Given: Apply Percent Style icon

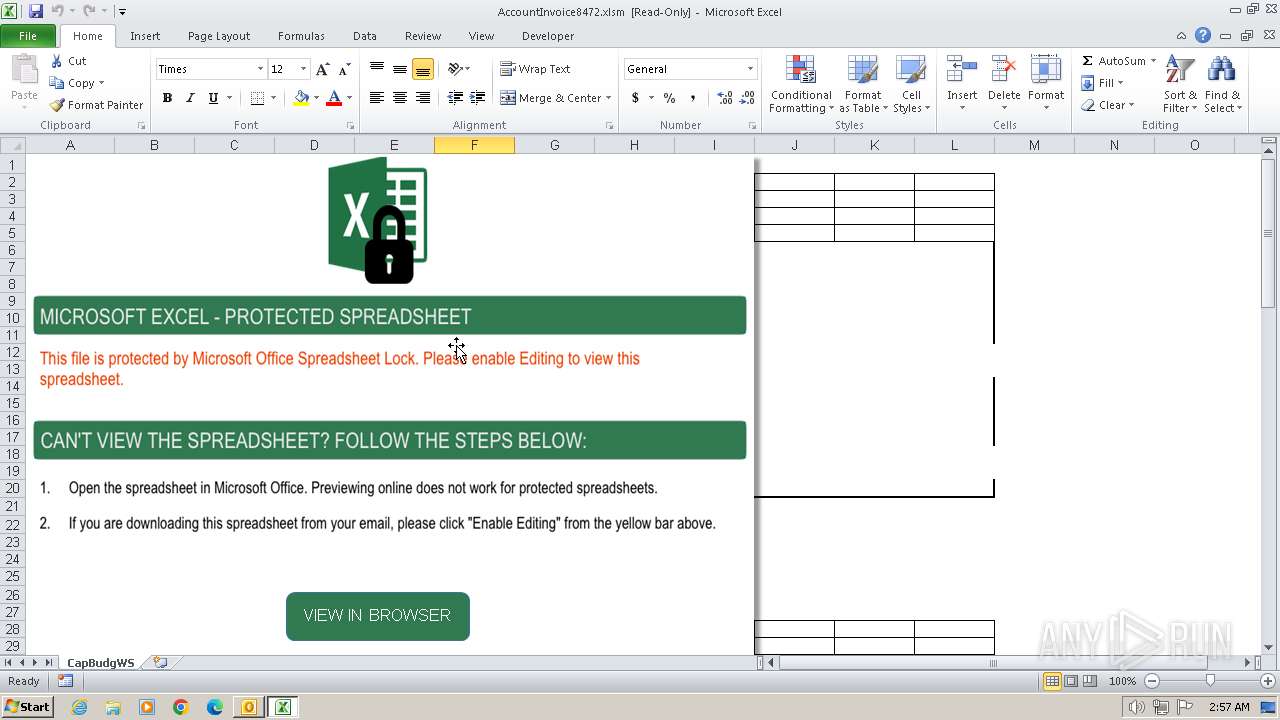Looking at the screenshot, I should [669, 98].
